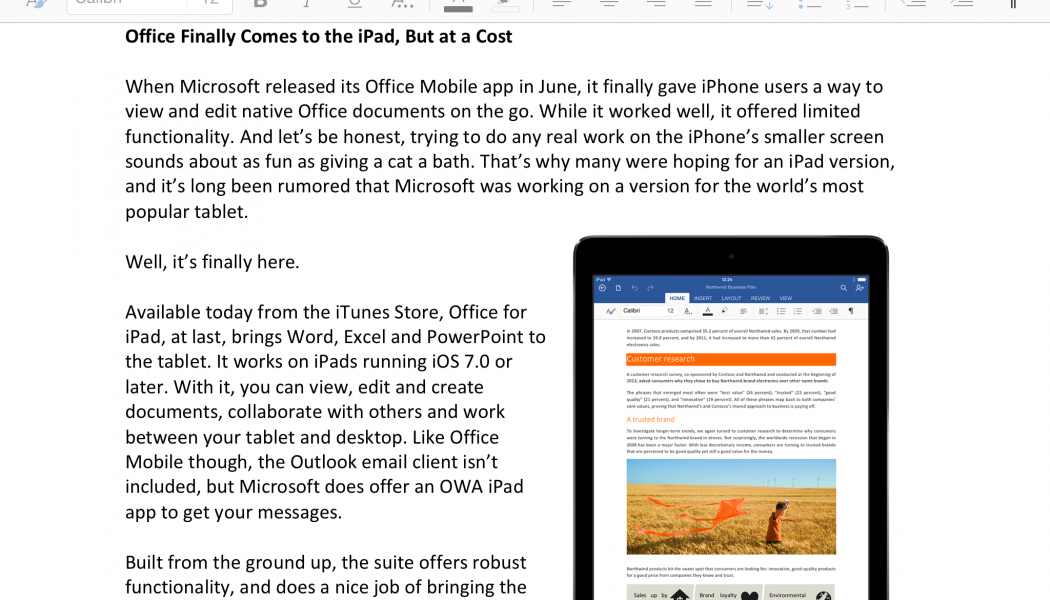Click the magnifying glass search icon on iPad
This screenshot has width=1050, height=600.
(x=844, y=288)
